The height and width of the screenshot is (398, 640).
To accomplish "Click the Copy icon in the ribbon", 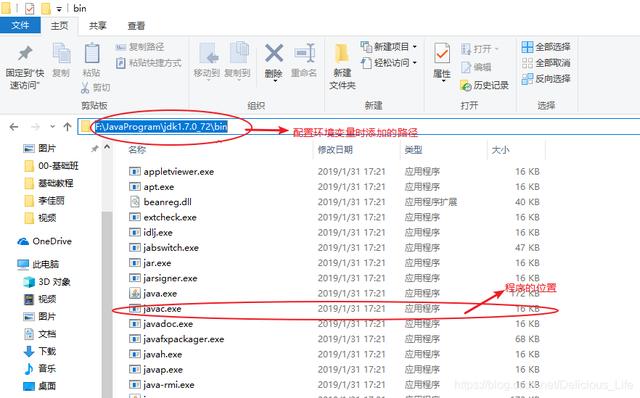I will [61, 53].
